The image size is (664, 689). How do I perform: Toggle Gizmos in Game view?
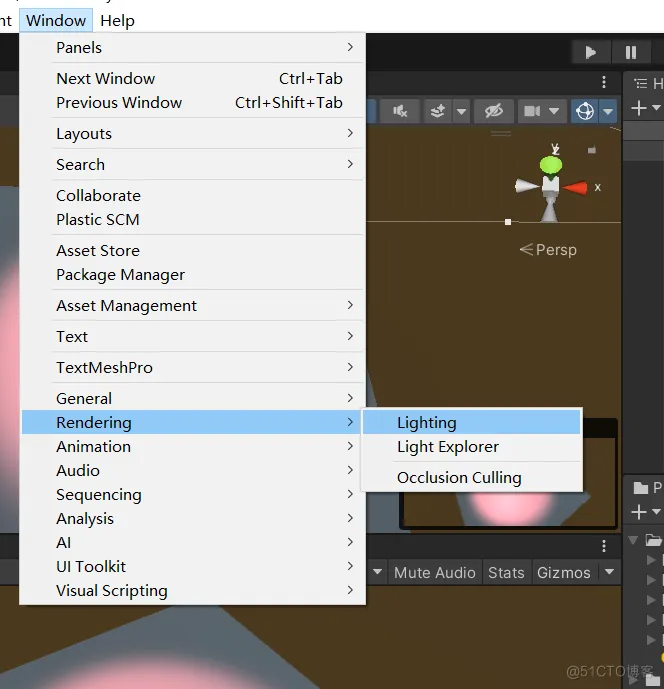[564, 573]
